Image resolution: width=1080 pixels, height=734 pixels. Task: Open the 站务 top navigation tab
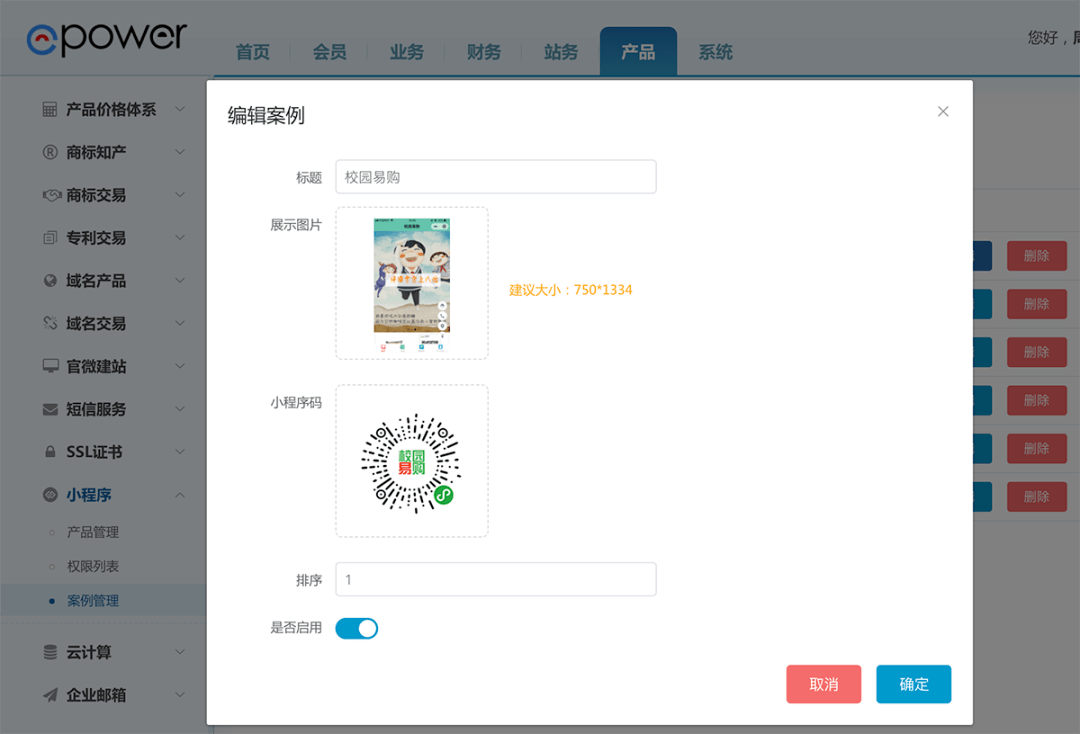pos(561,52)
